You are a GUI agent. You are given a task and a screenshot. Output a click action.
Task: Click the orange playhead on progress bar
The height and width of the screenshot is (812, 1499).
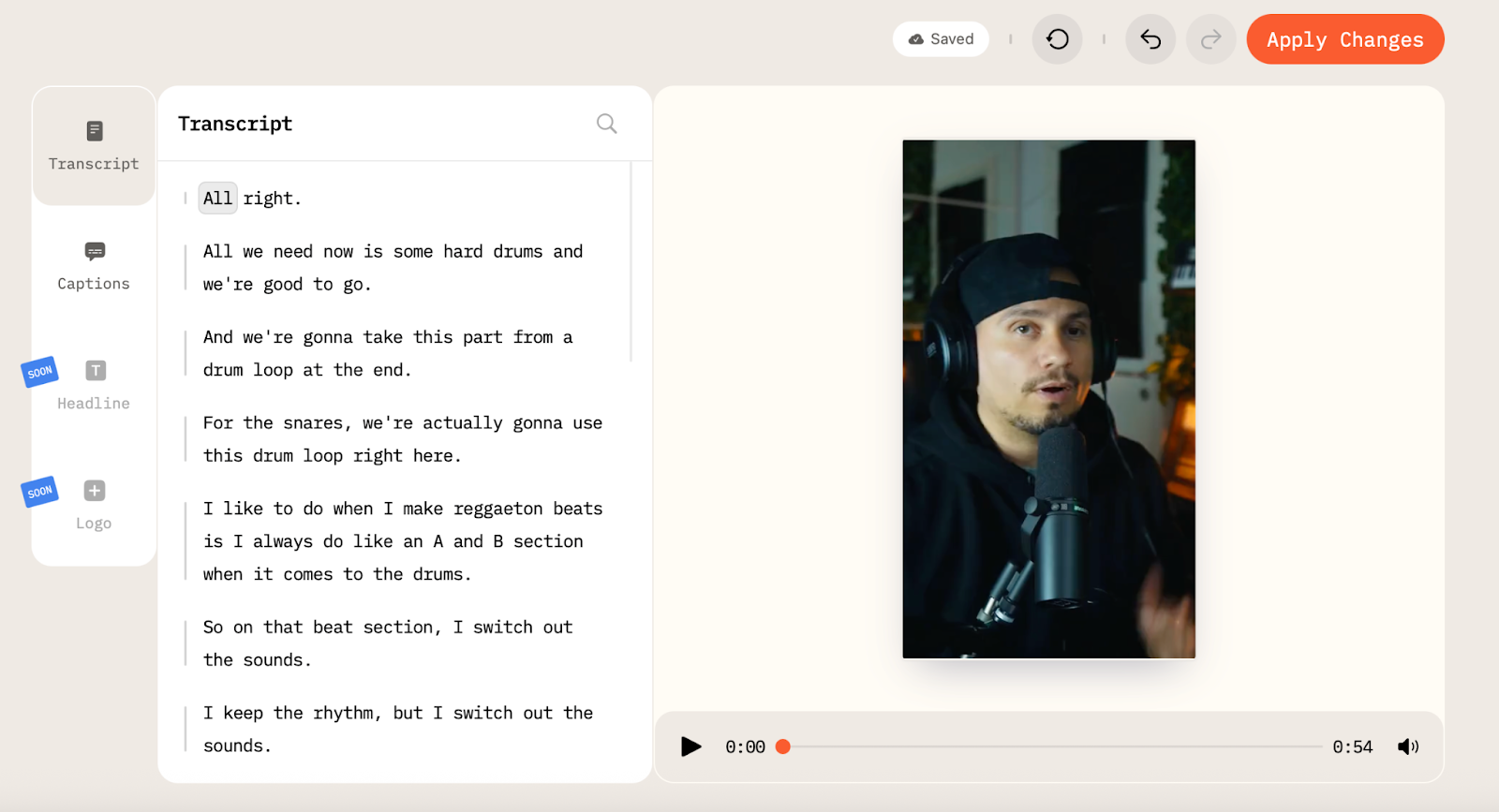[783, 746]
